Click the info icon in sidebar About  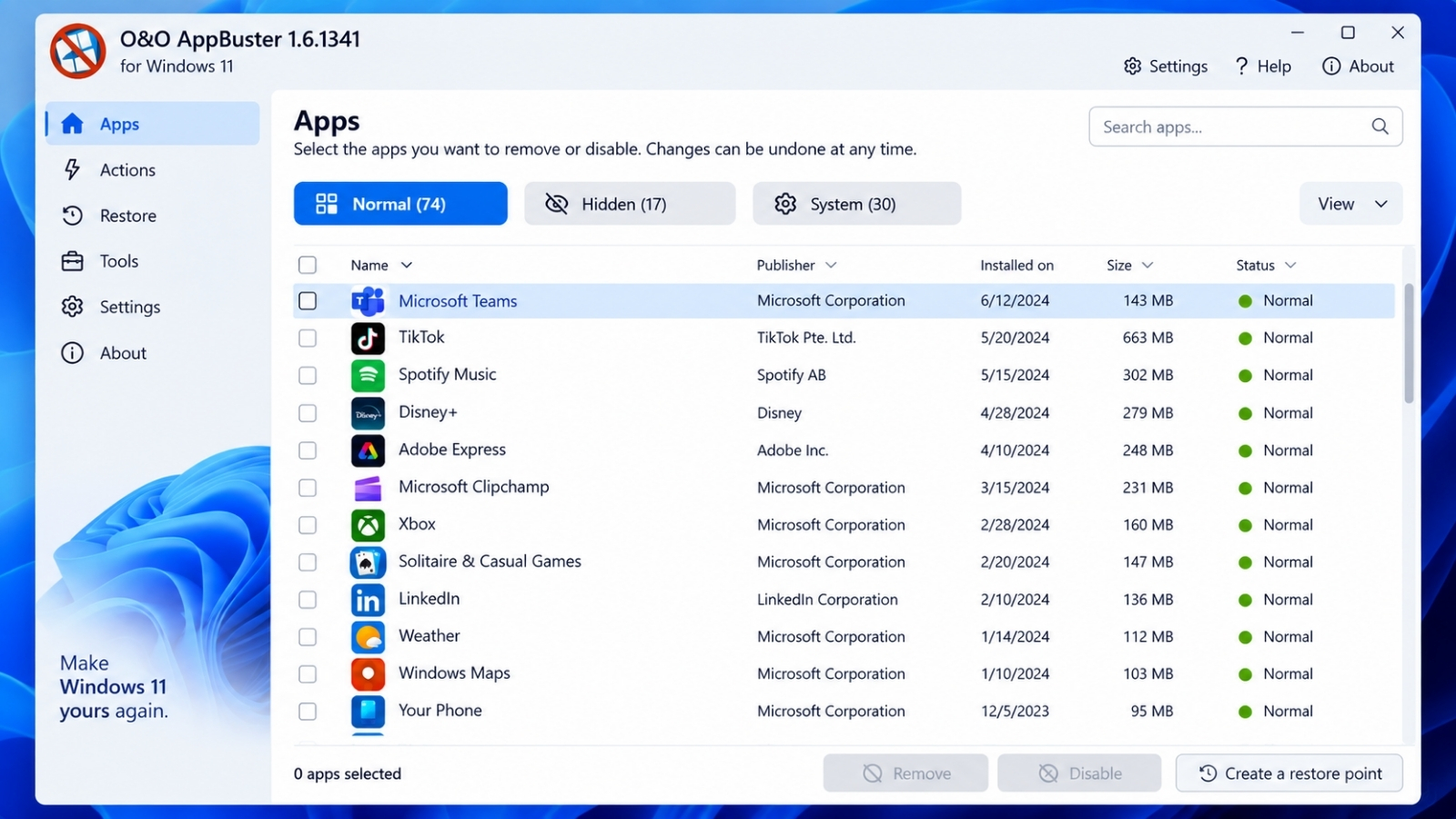72,353
